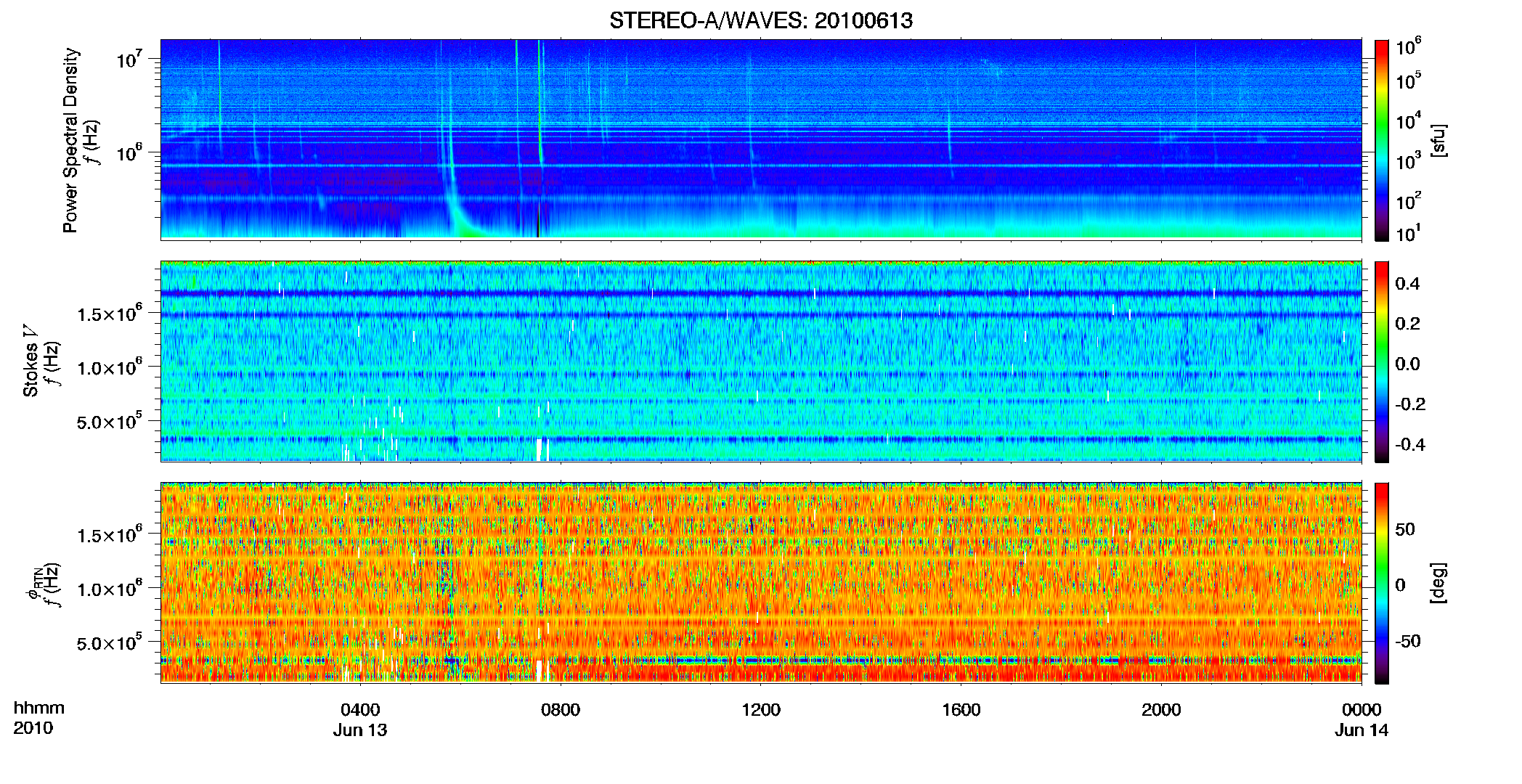Click the '1200' time tick label
The height and width of the screenshot is (784, 1522).
pyautogui.click(x=761, y=710)
